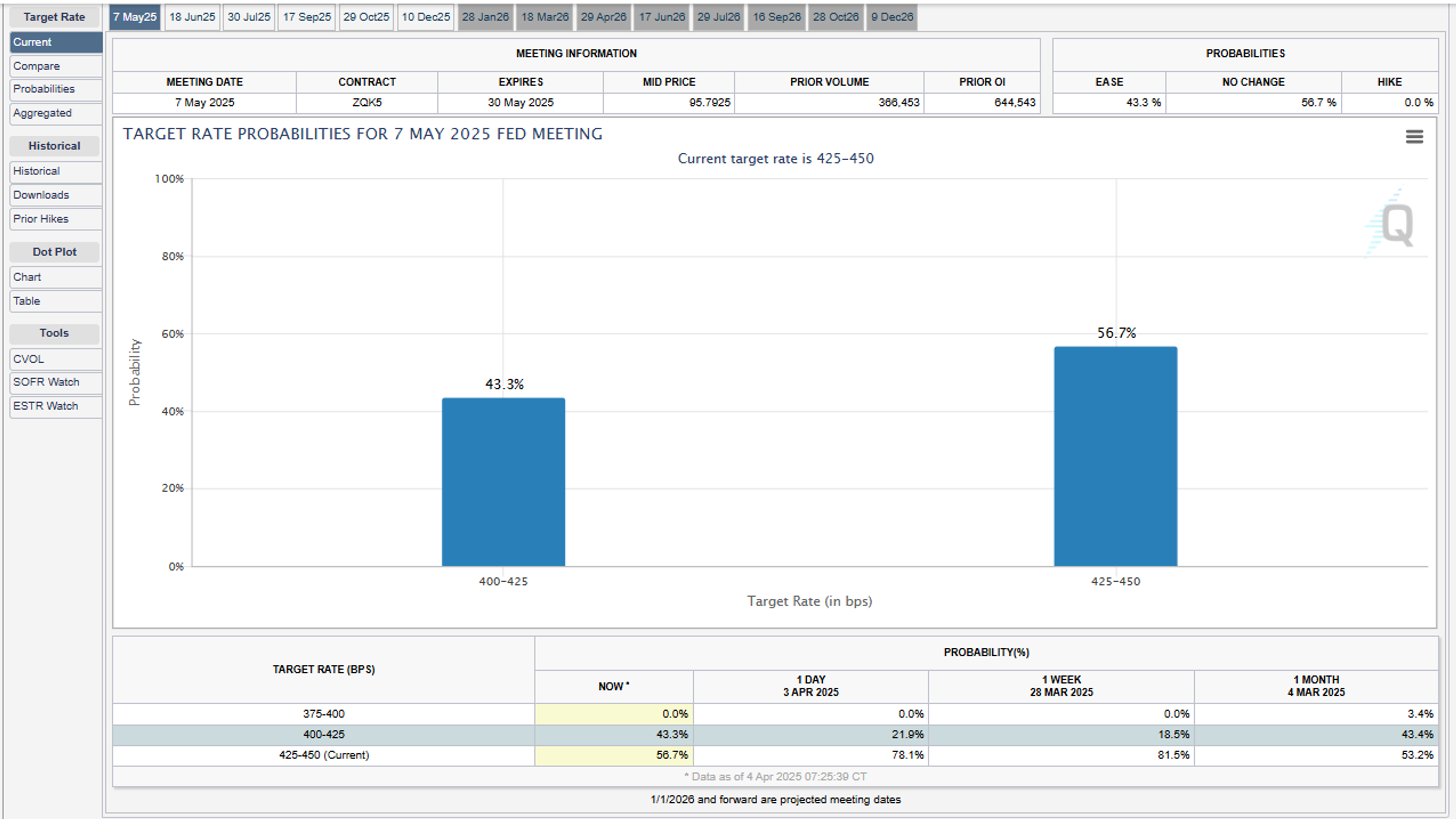Click the 400-425 blue chart bar
This screenshot has width=1456, height=819.
pos(503,482)
